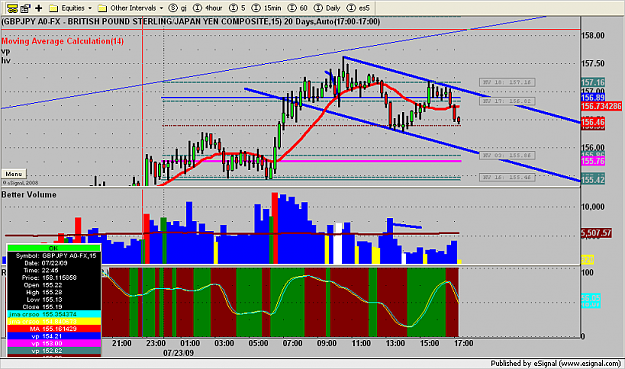Click the Time 22:45 row
Viewport: 625px width, 369px height.
tap(54, 270)
